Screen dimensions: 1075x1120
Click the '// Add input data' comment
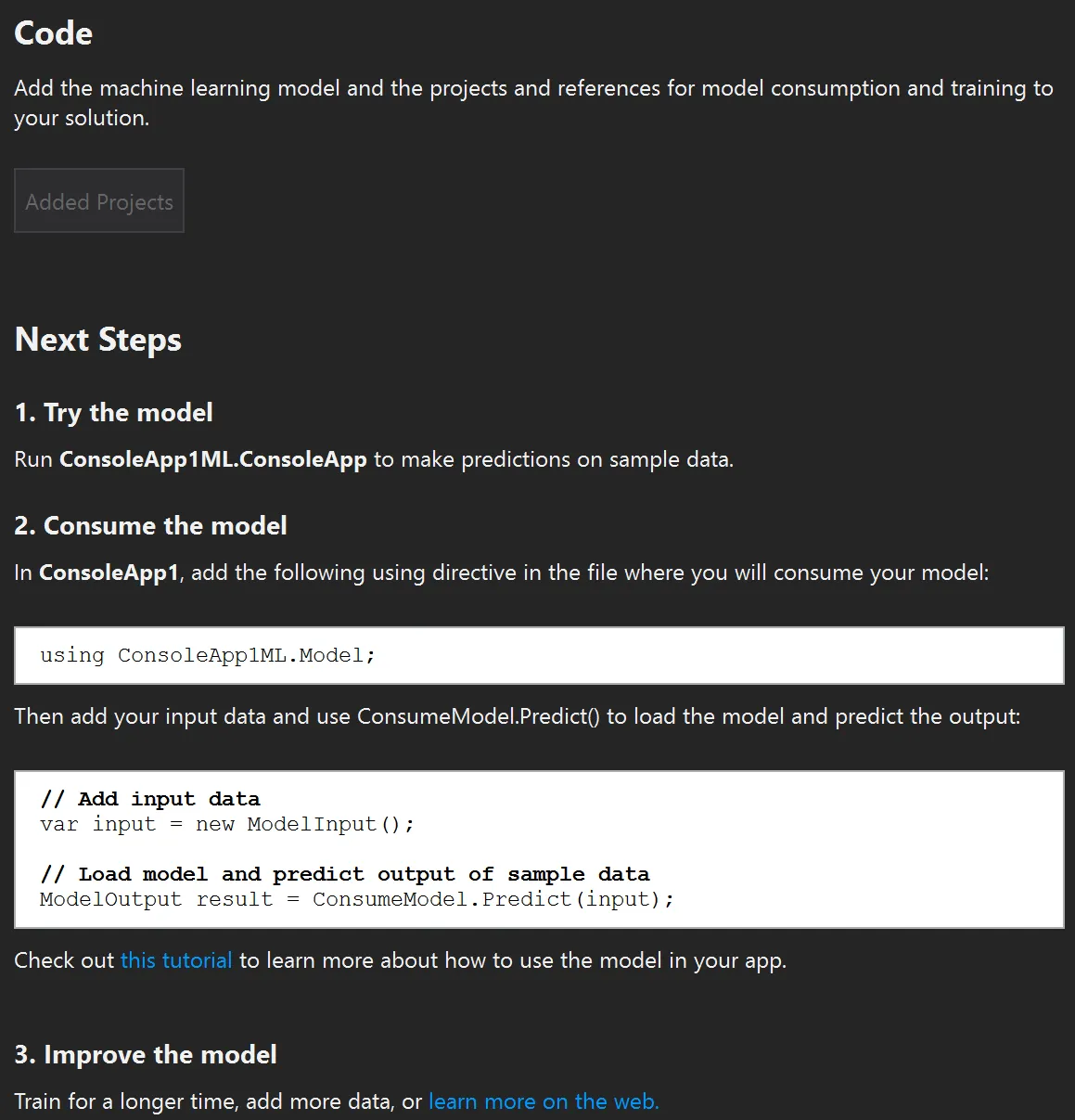(x=150, y=799)
